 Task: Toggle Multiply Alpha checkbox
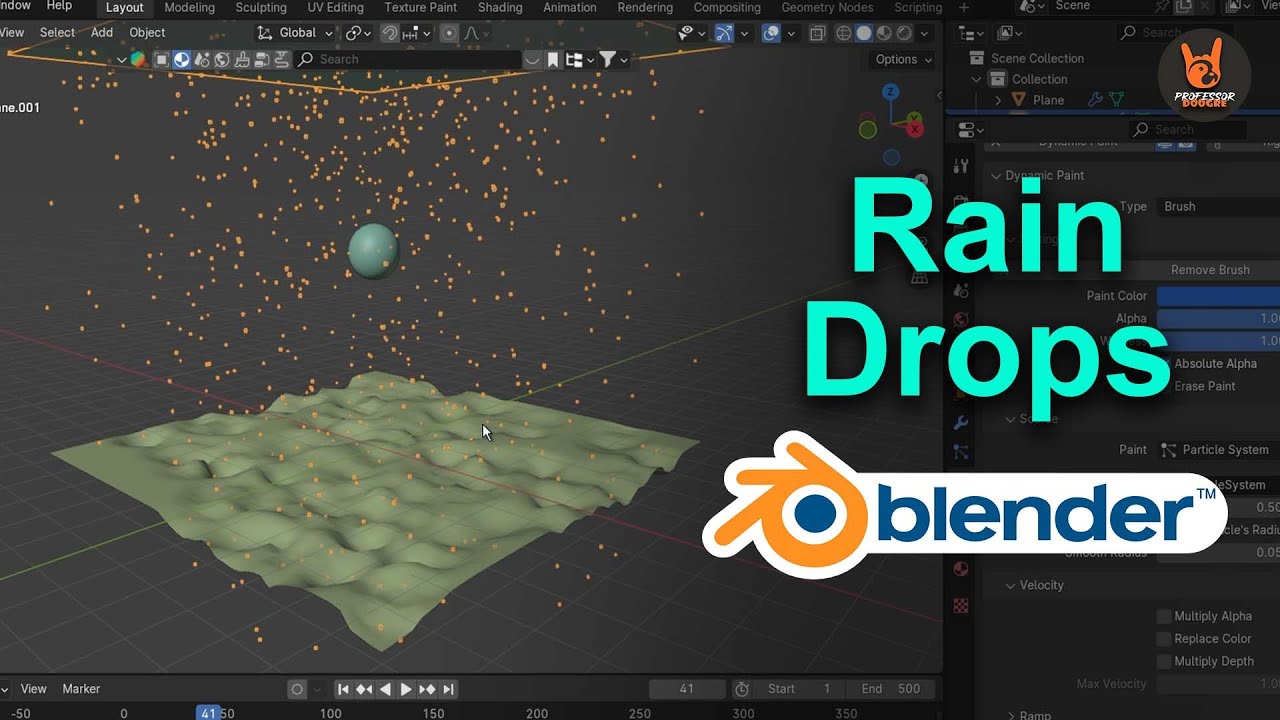point(1164,616)
